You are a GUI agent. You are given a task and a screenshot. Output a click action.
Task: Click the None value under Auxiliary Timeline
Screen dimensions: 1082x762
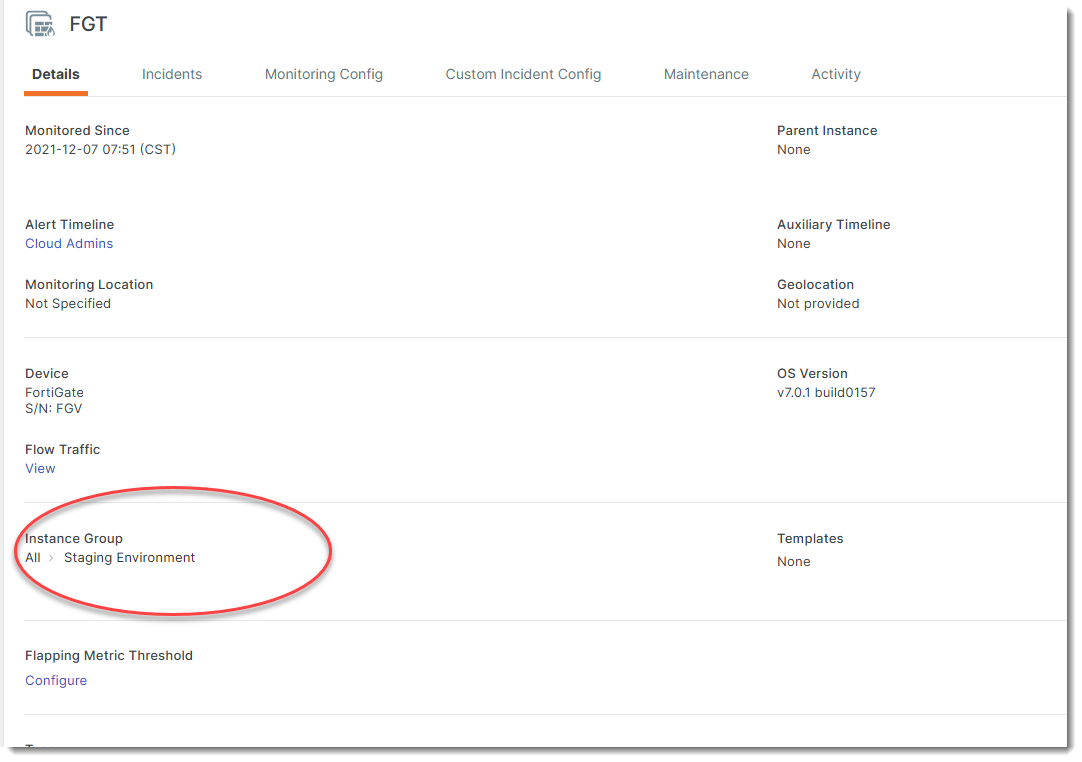(794, 244)
